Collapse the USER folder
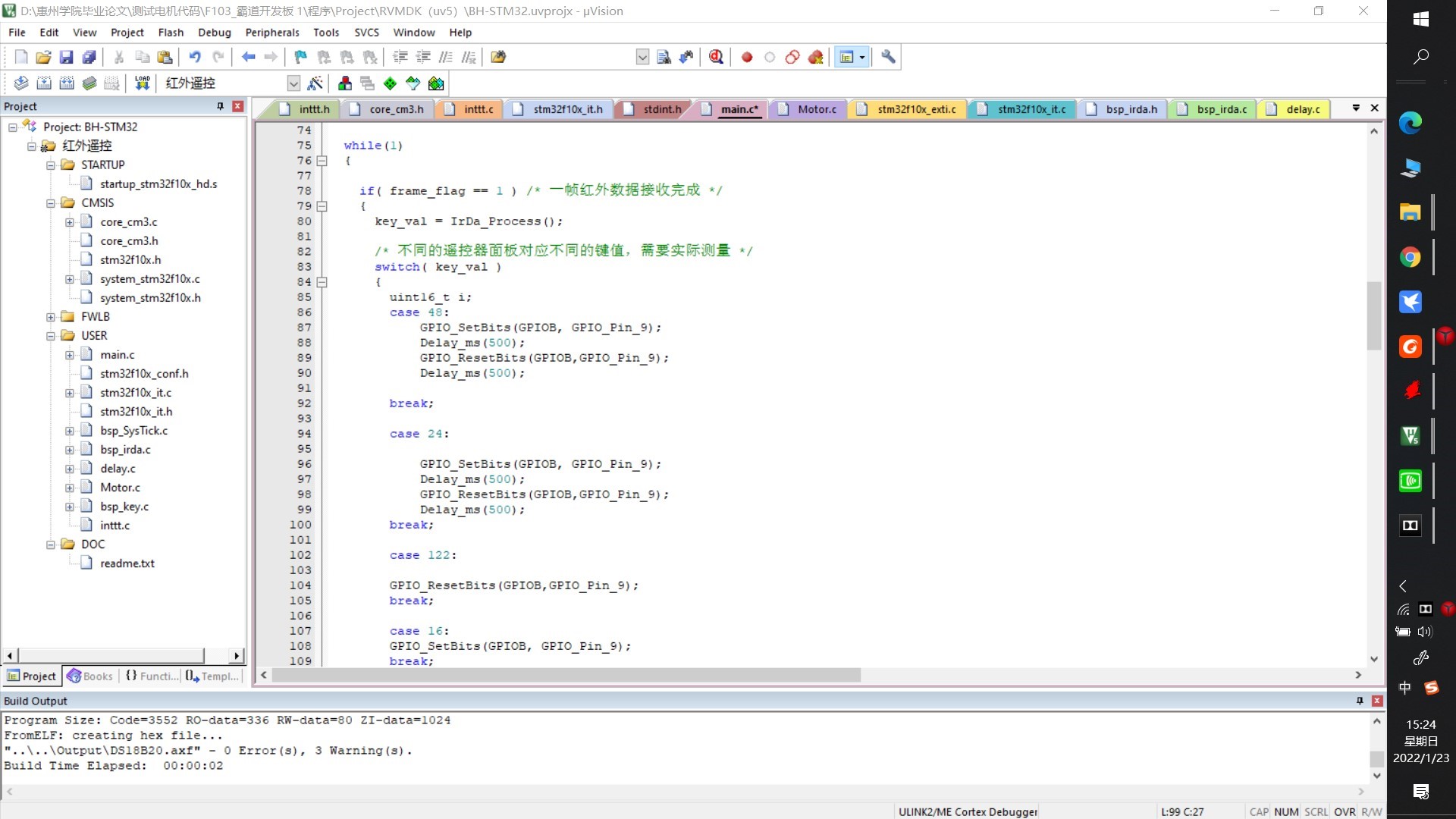 pos(50,336)
